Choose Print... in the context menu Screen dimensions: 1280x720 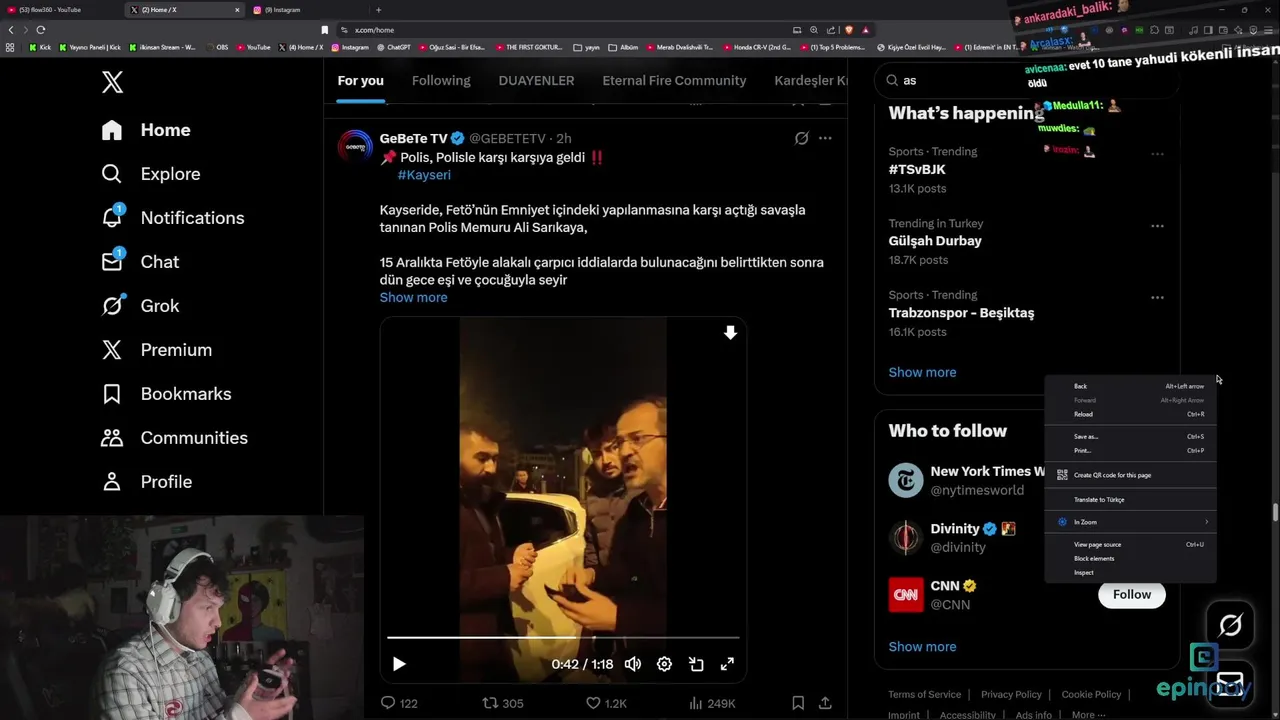pos(1130,451)
